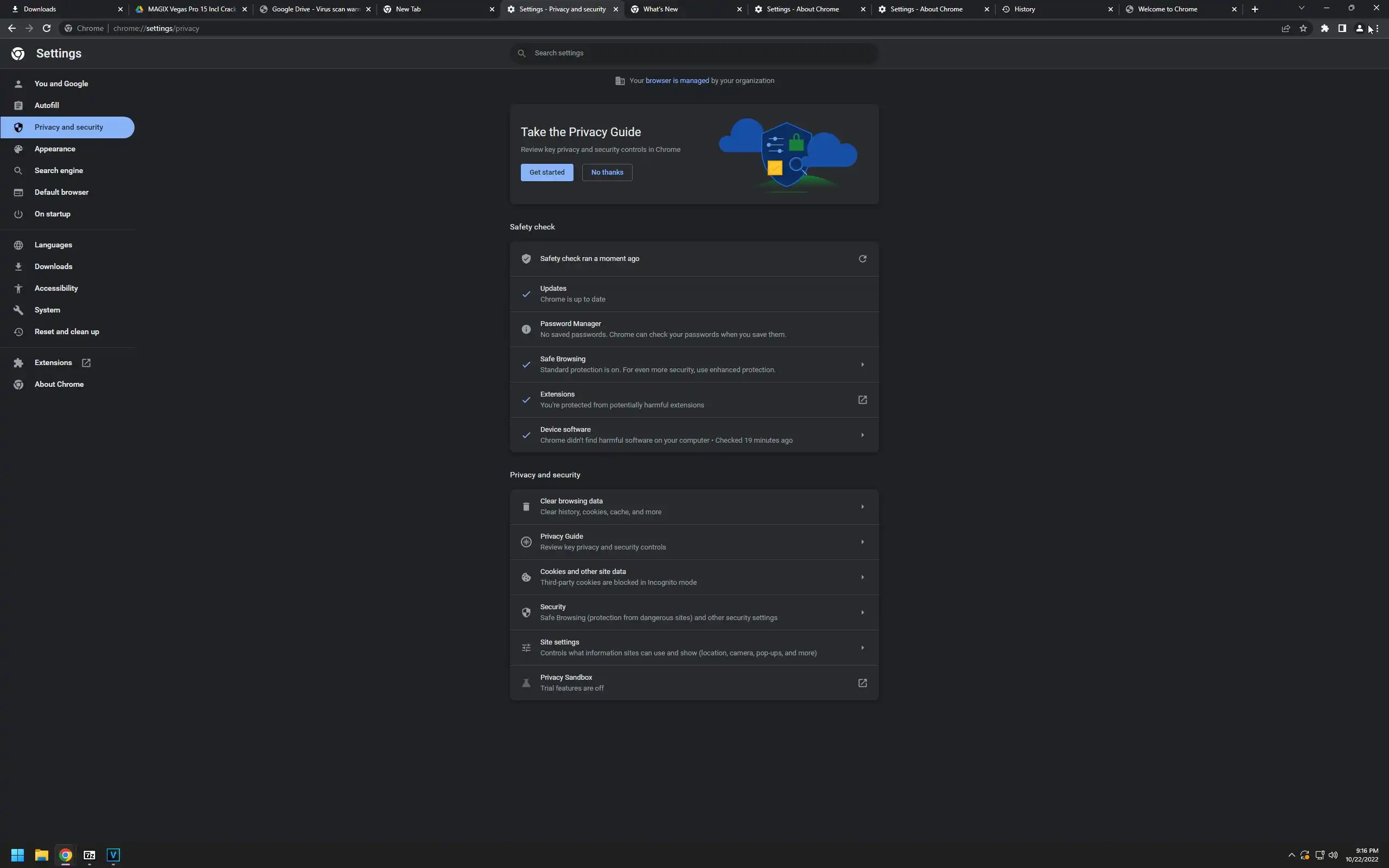The height and width of the screenshot is (868, 1389).
Task: Launch File Explorer from the taskbar
Action: [x=41, y=856]
